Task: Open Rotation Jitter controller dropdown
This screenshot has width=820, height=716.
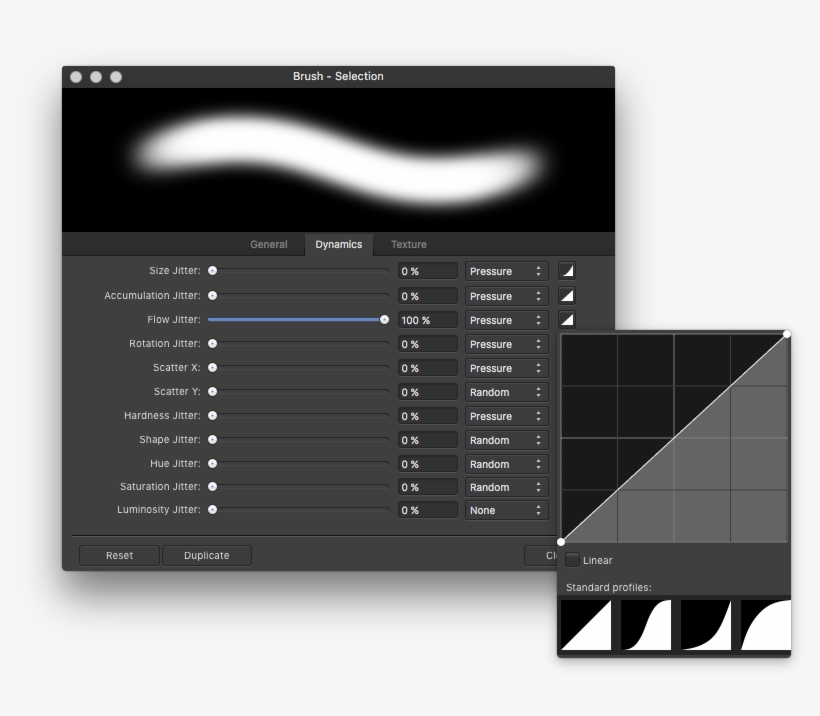Action: click(x=506, y=344)
